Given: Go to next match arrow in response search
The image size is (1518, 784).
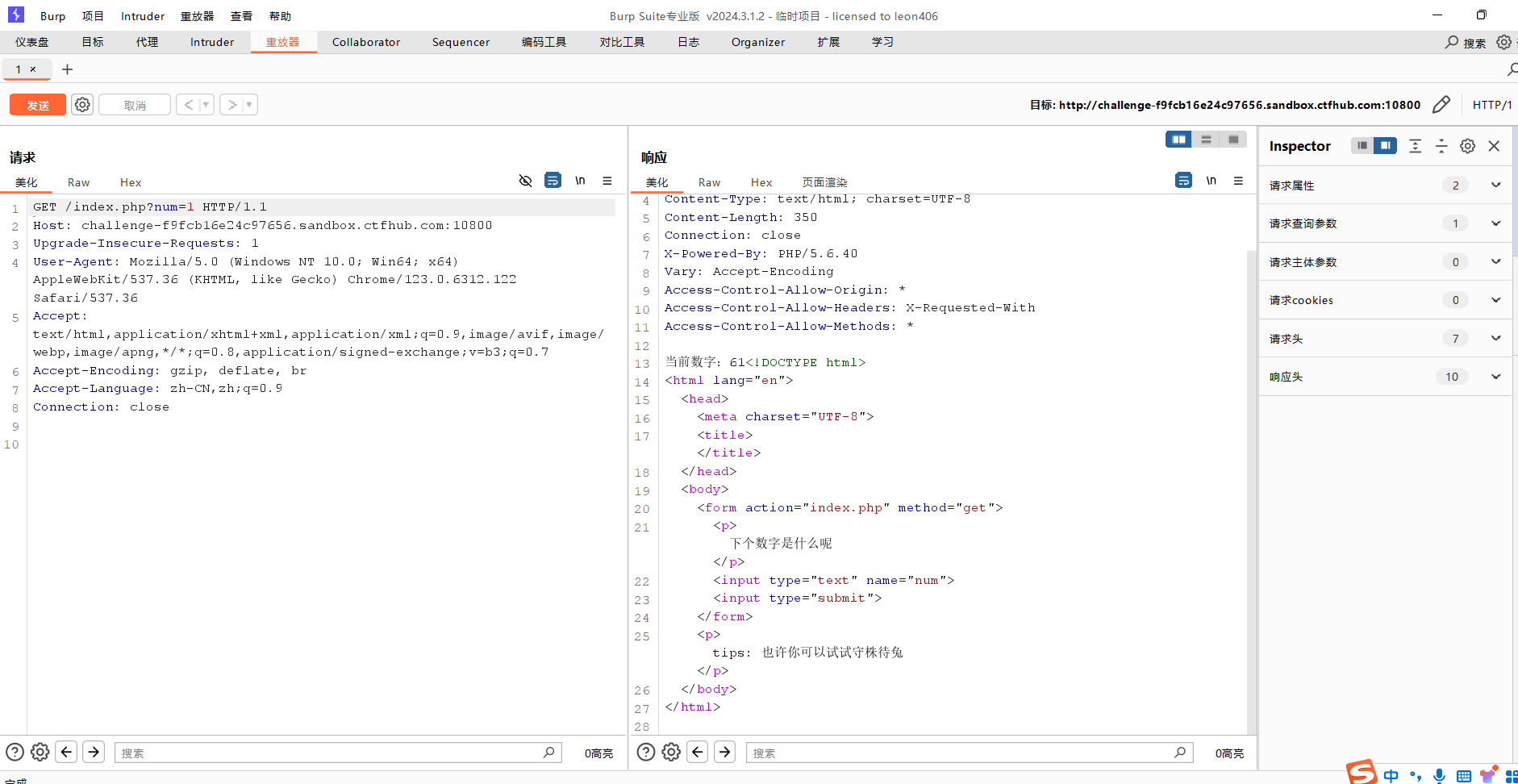Looking at the screenshot, I should 725,752.
